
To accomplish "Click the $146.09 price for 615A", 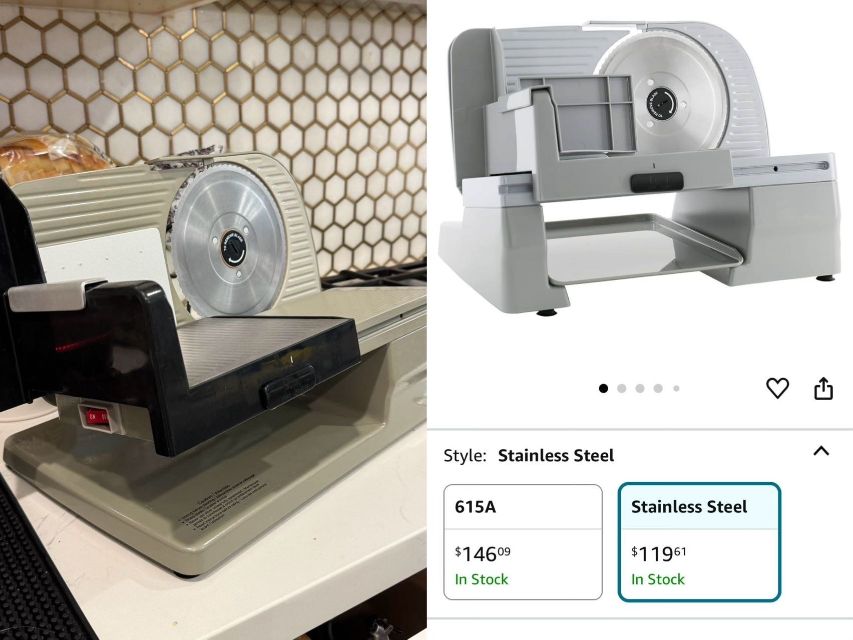I will pyautogui.click(x=483, y=553).
